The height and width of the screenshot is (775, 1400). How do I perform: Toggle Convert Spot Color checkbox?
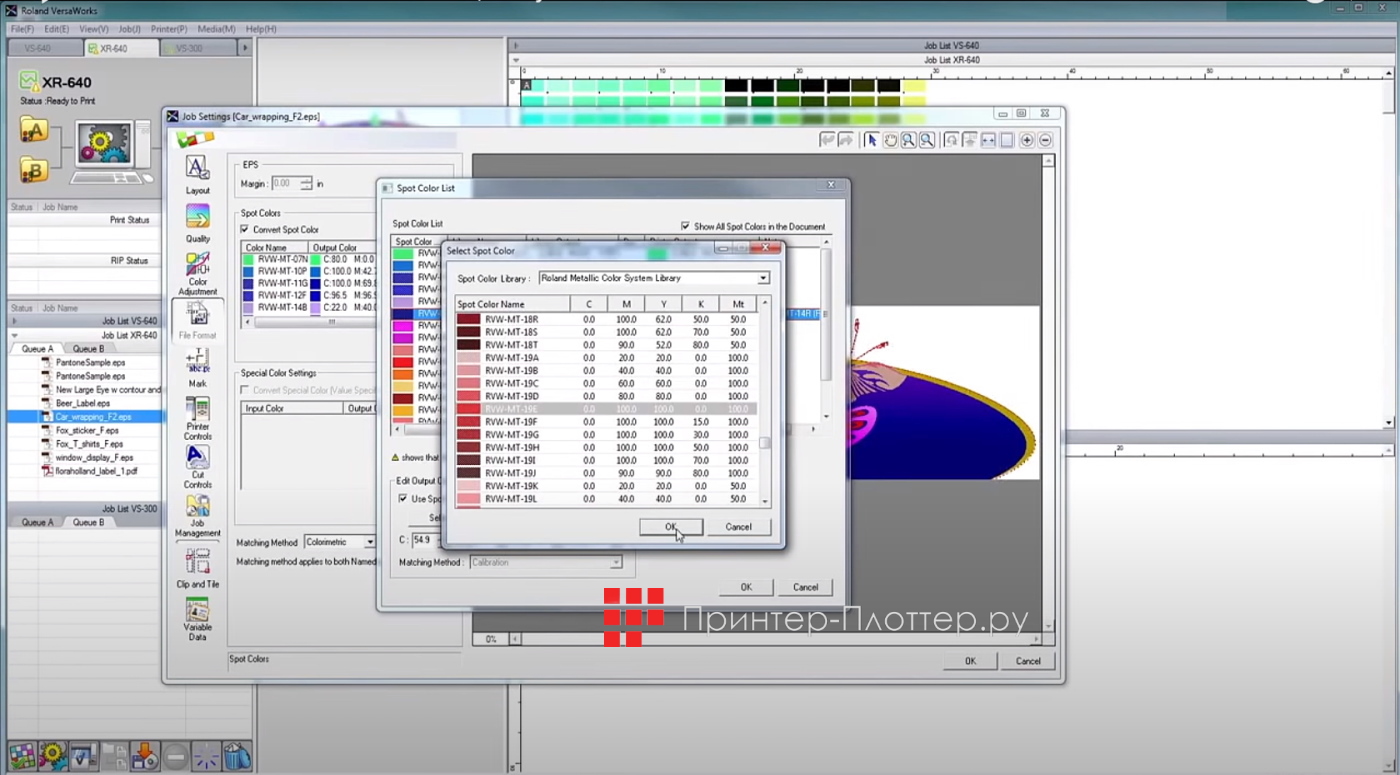pos(245,230)
